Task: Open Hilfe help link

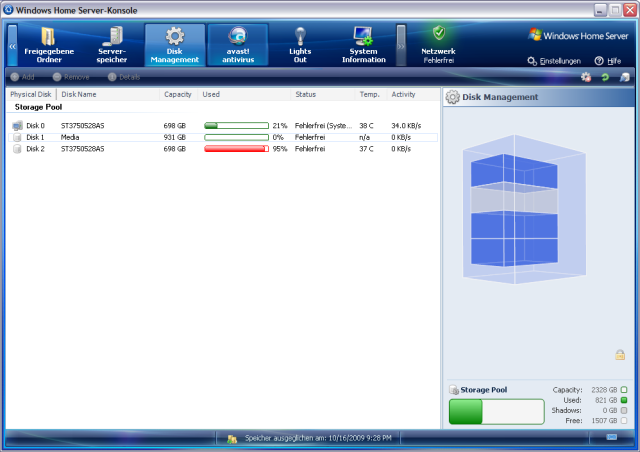Action: pyautogui.click(x=607, y=61)
